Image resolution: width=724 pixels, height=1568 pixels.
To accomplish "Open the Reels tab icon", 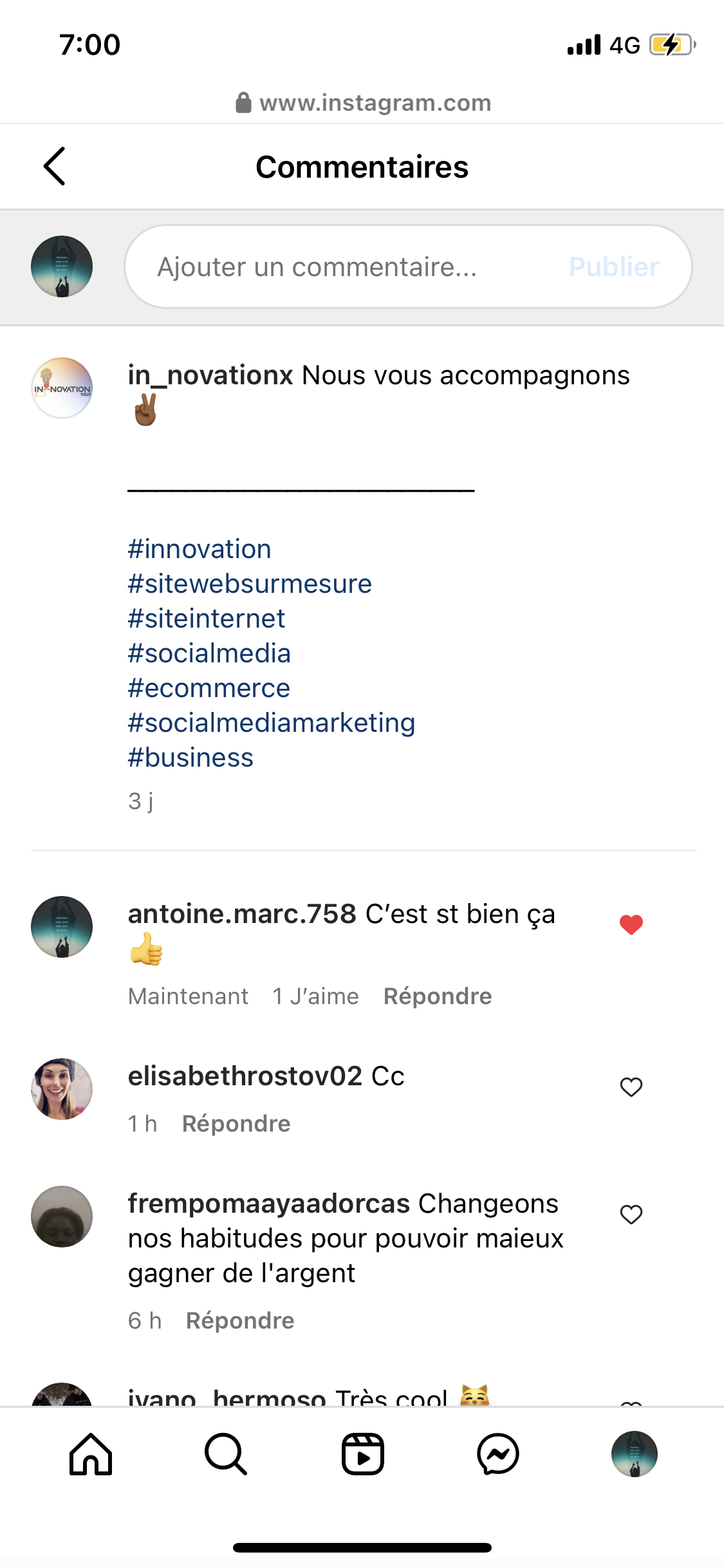I will pyautogui.click(x=362, y=1454).
